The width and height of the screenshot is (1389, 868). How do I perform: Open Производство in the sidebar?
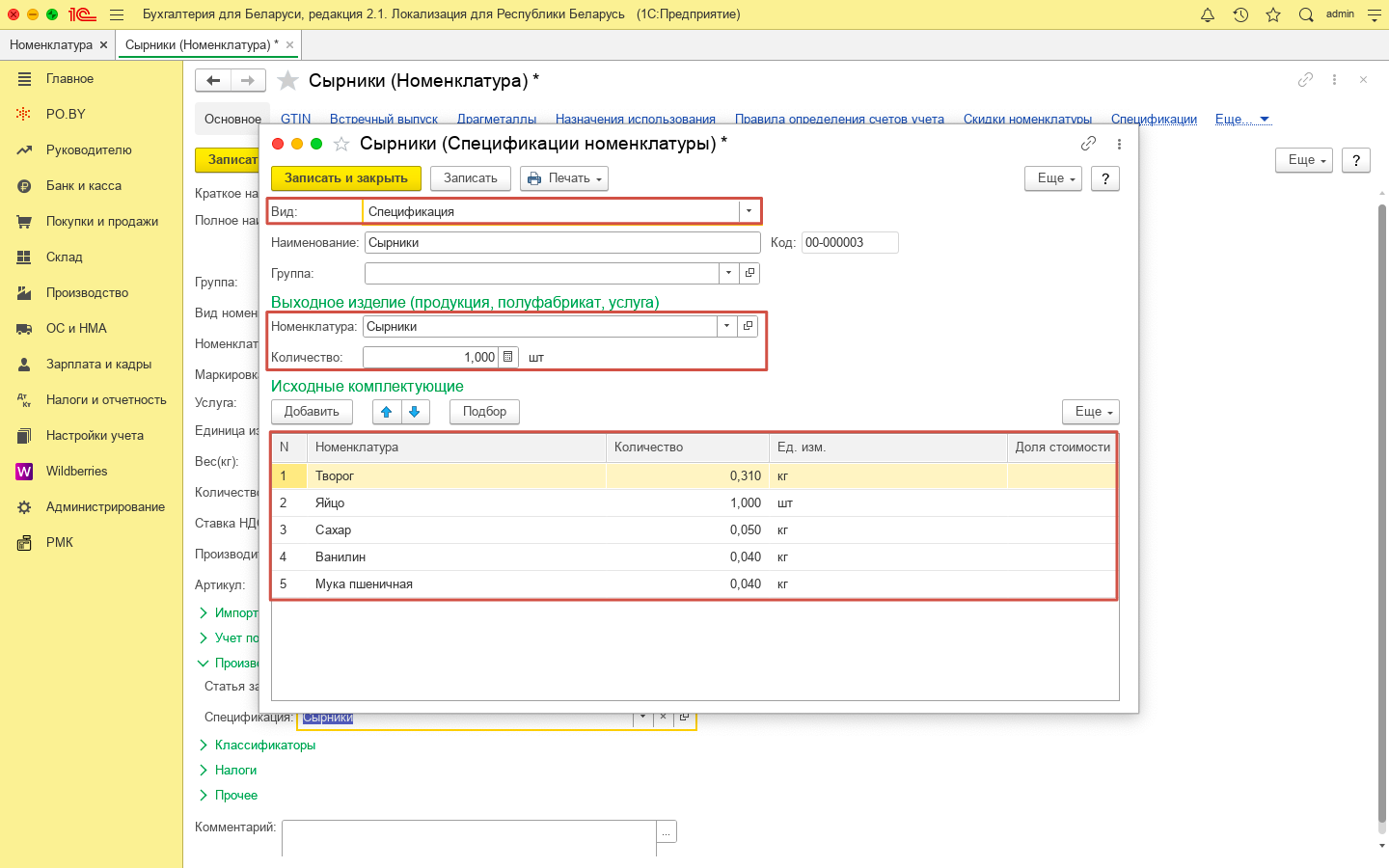point(87,293)
